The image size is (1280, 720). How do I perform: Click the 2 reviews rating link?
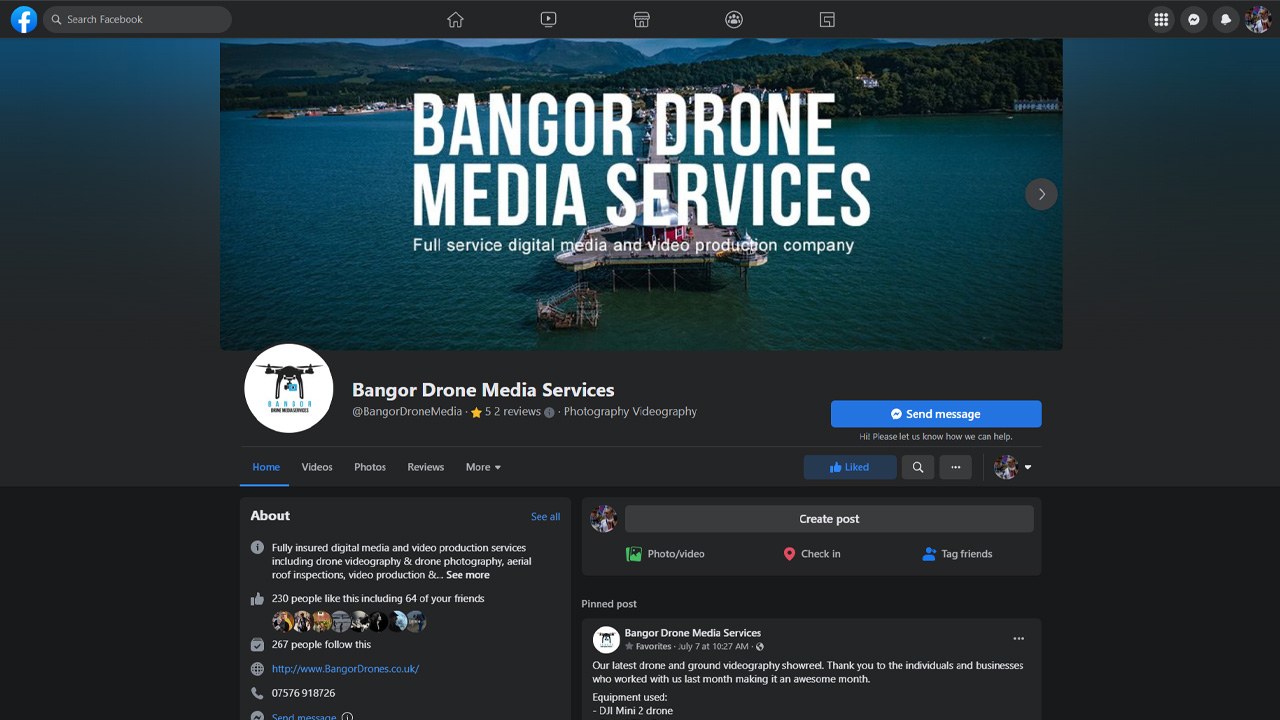(x=517, y=412)
